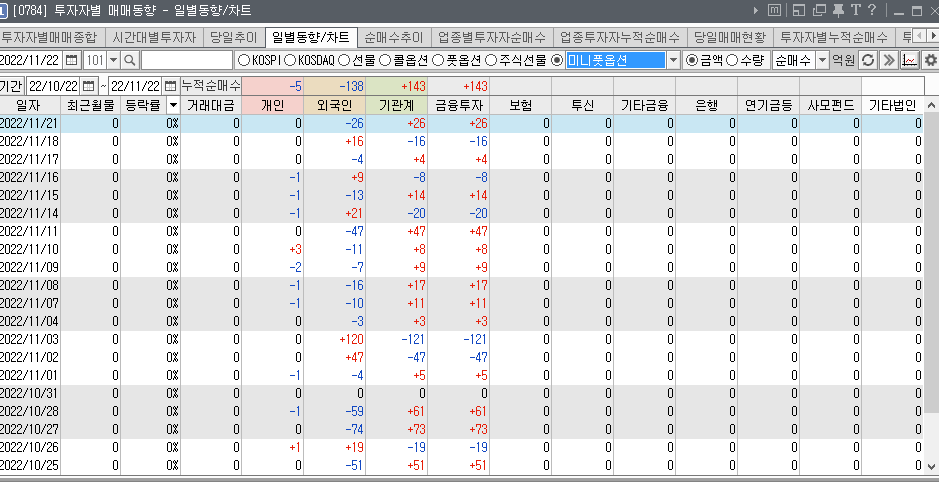Expand the 미니풋옵션 dropdown list
Image resolution: width=939 pixels, height=482 pixels.
(x=673, y=60)
